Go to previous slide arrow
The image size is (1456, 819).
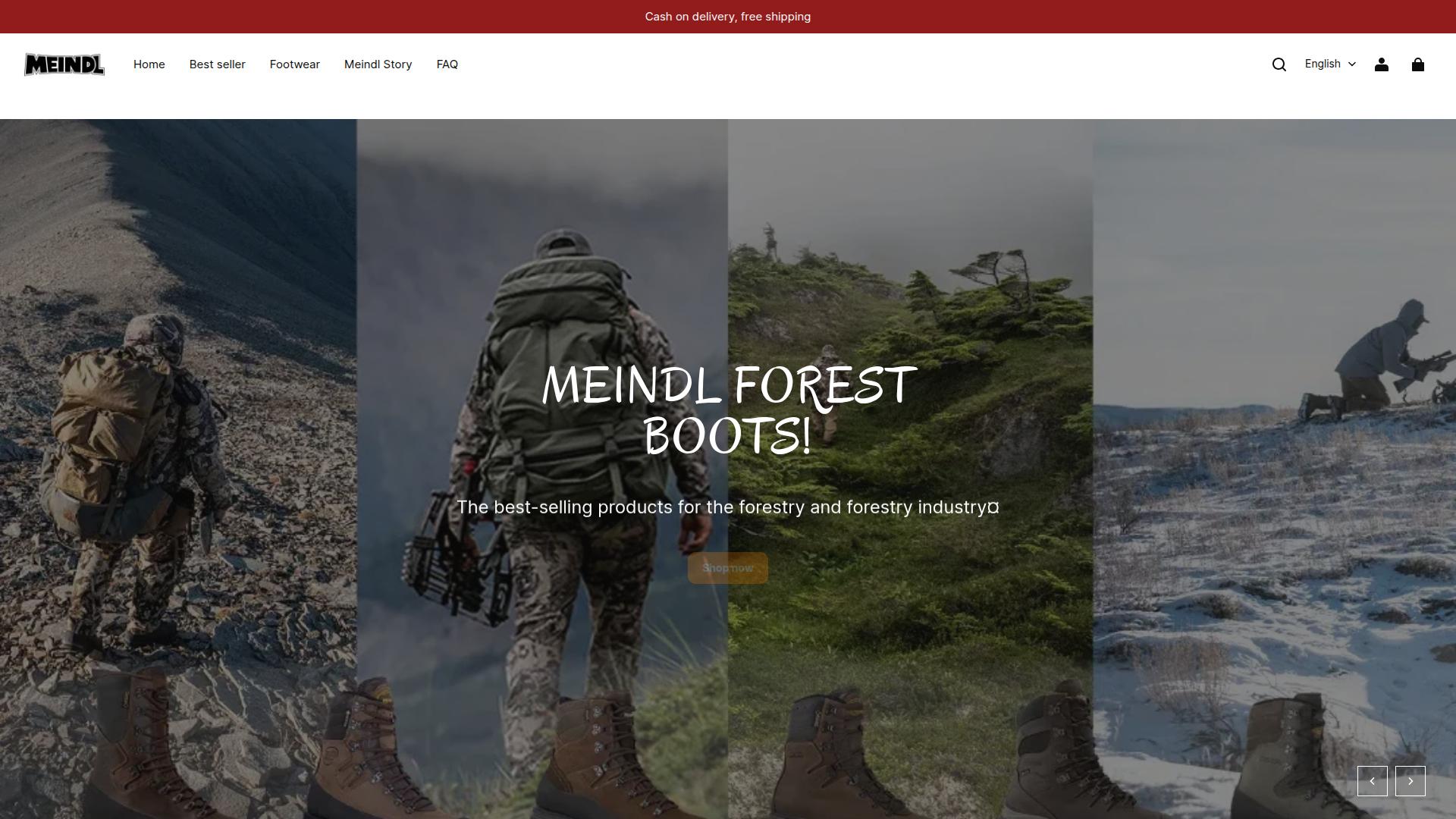(1373, 781)
